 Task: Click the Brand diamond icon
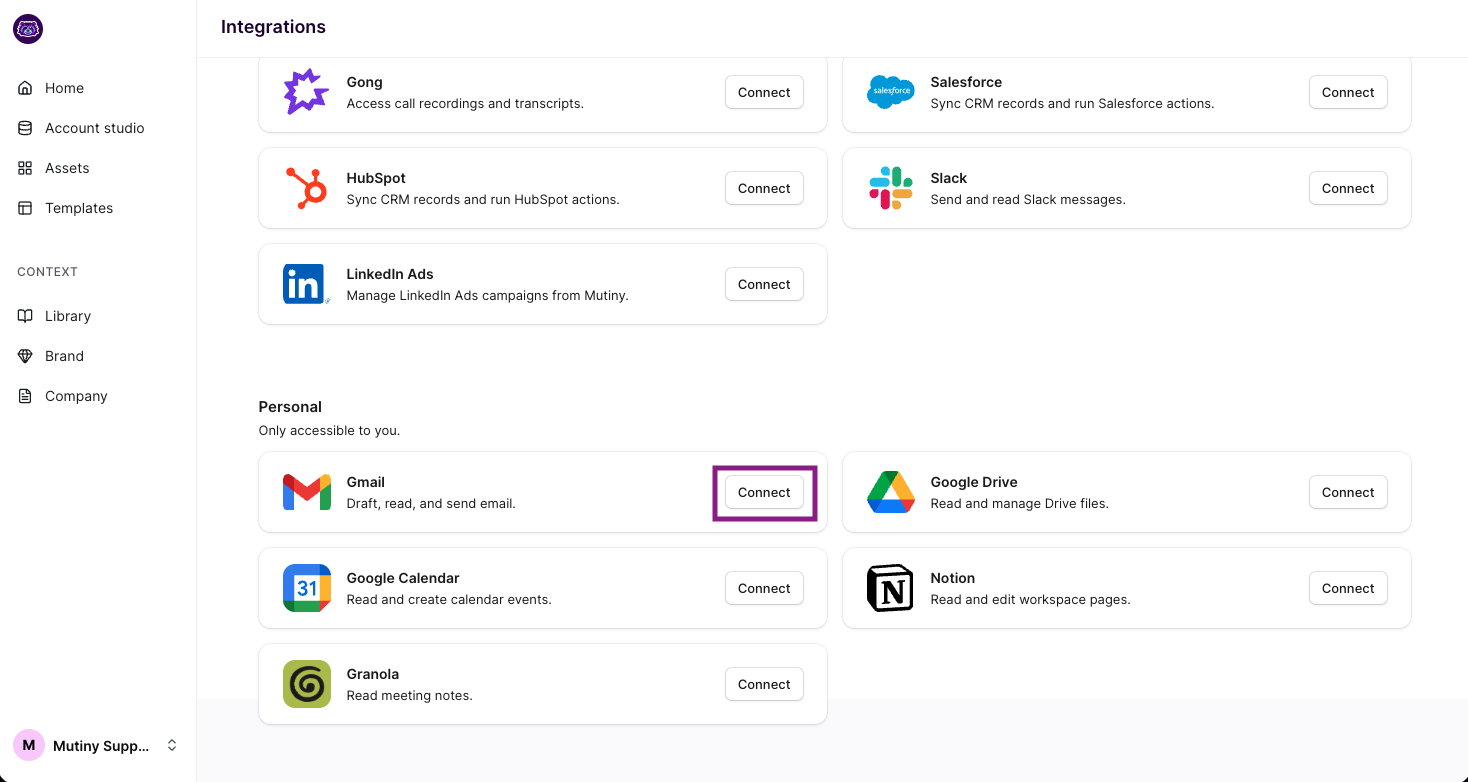pos(25,356)
